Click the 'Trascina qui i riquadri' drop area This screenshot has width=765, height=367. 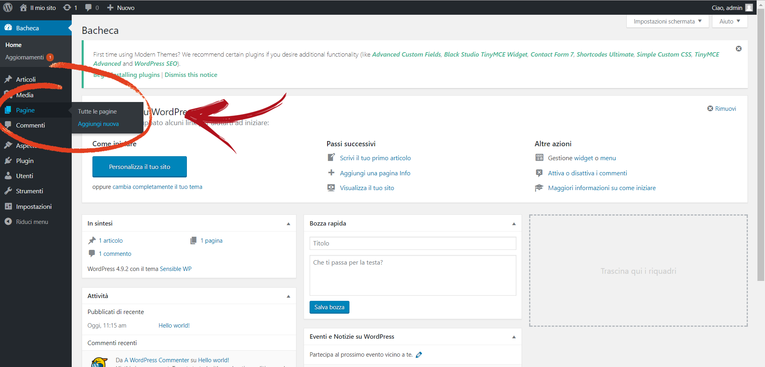[638, 271]
